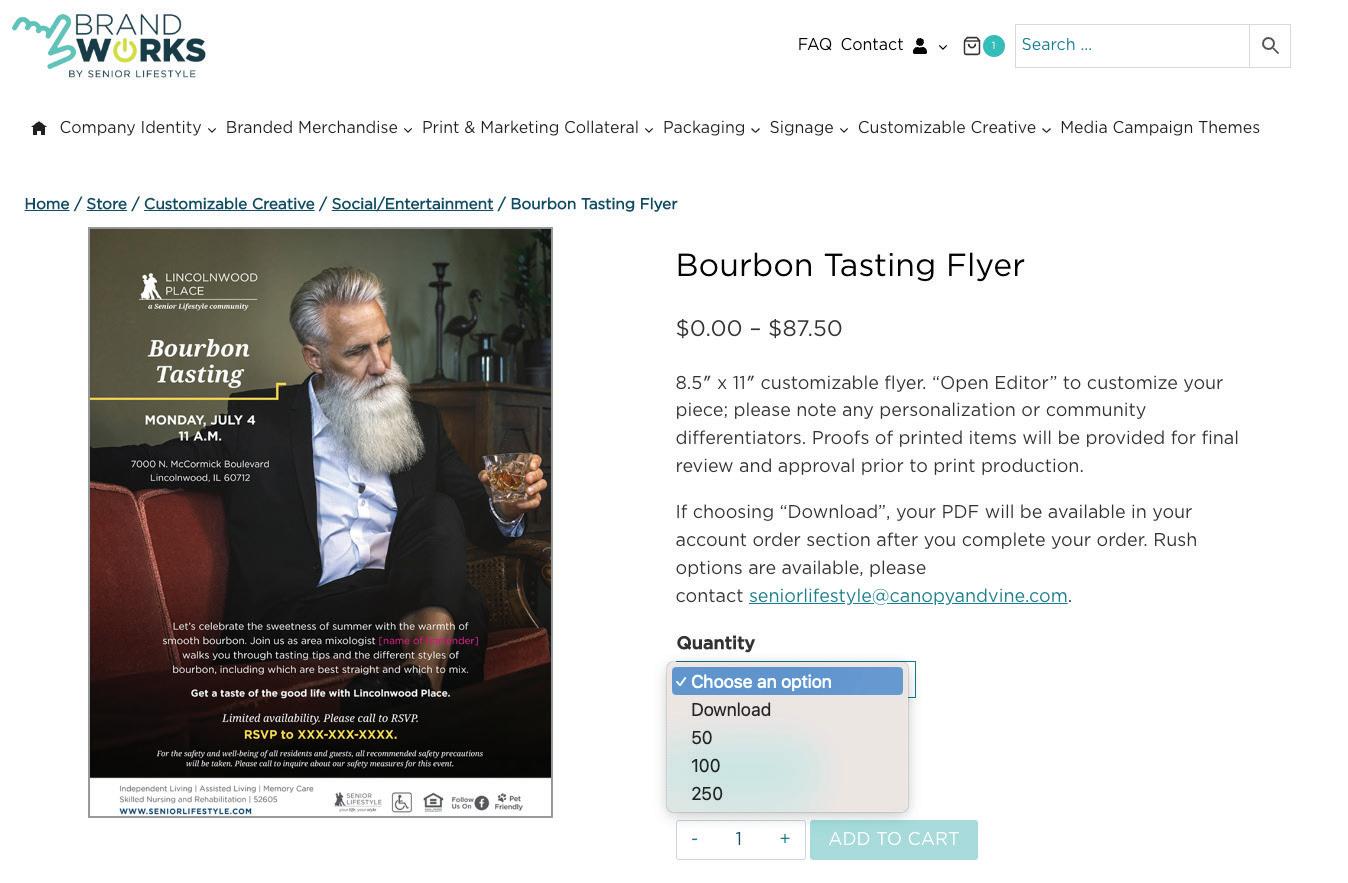
Task: Select 'Choose an option' in quantity list
Action: pos(787,682)
